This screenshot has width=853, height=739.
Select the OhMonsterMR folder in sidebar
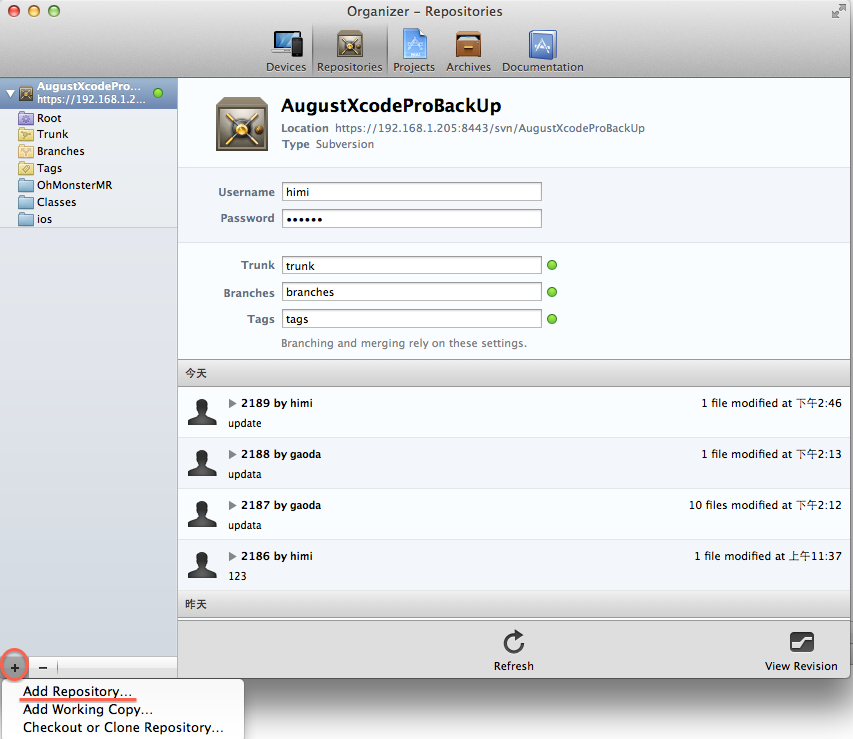[x=74, y=185]
